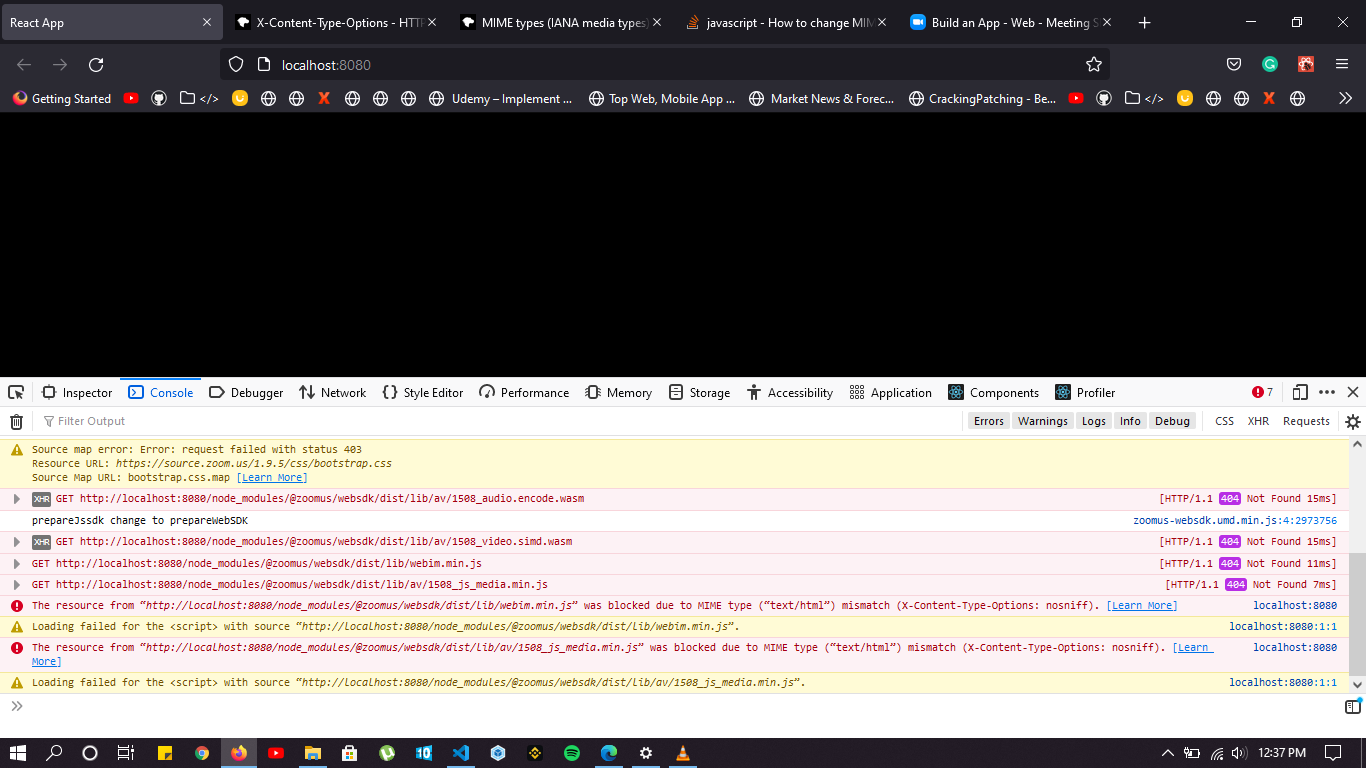Toggle the Errors filter

click(x=988, y=421)
